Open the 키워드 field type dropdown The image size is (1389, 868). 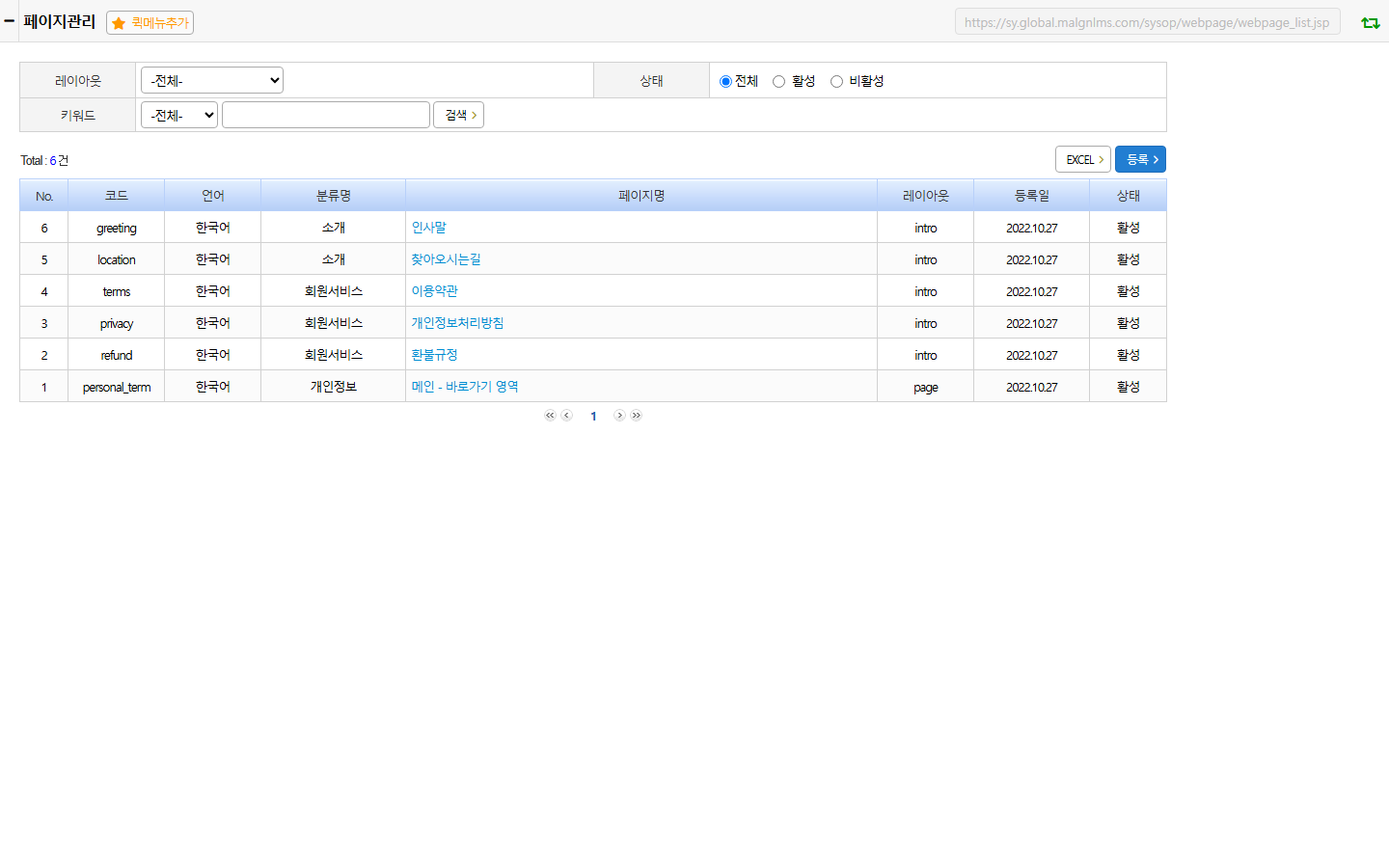(x=179, y=115)
